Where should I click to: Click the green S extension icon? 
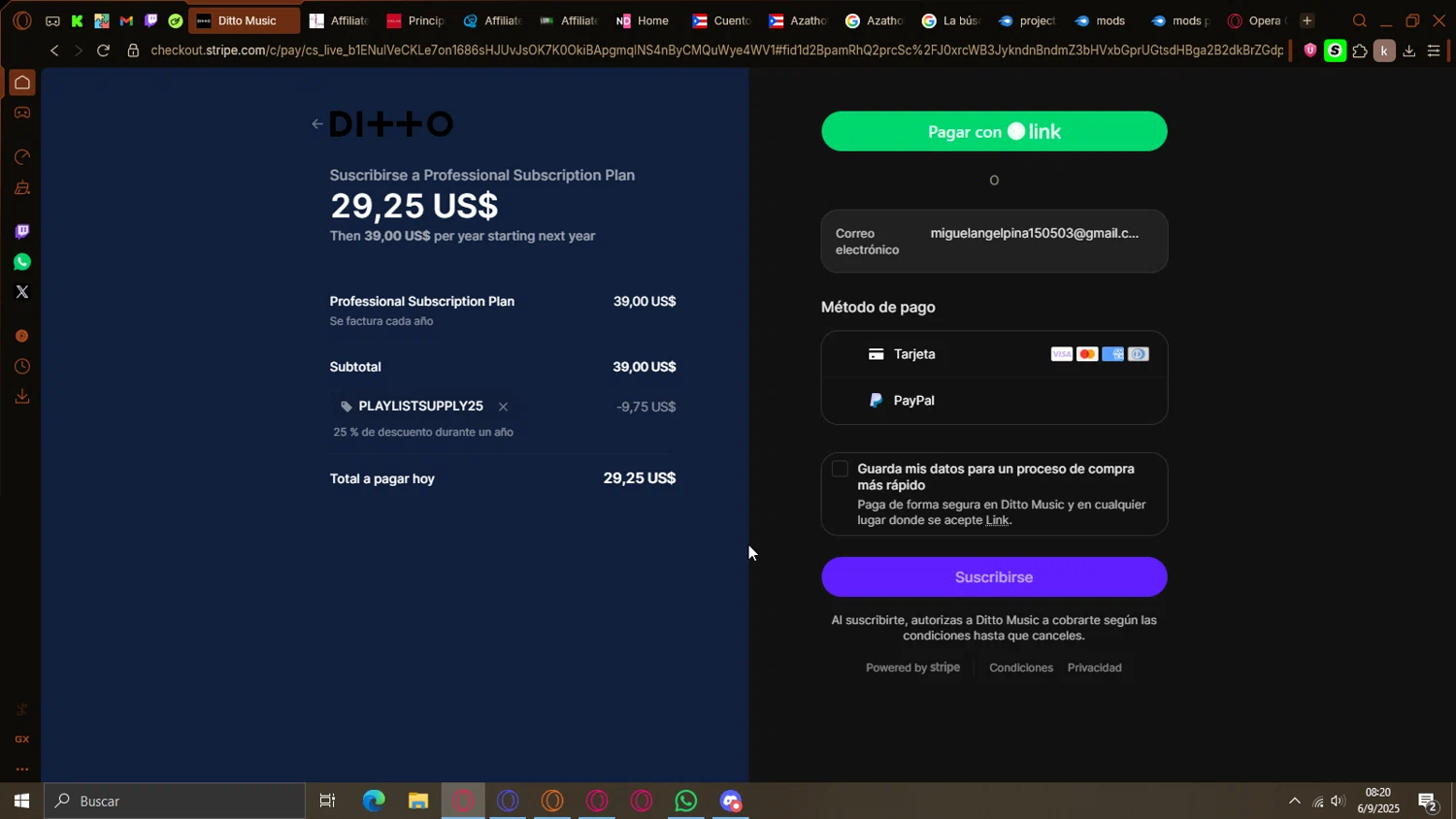[x=1336, y=50]
